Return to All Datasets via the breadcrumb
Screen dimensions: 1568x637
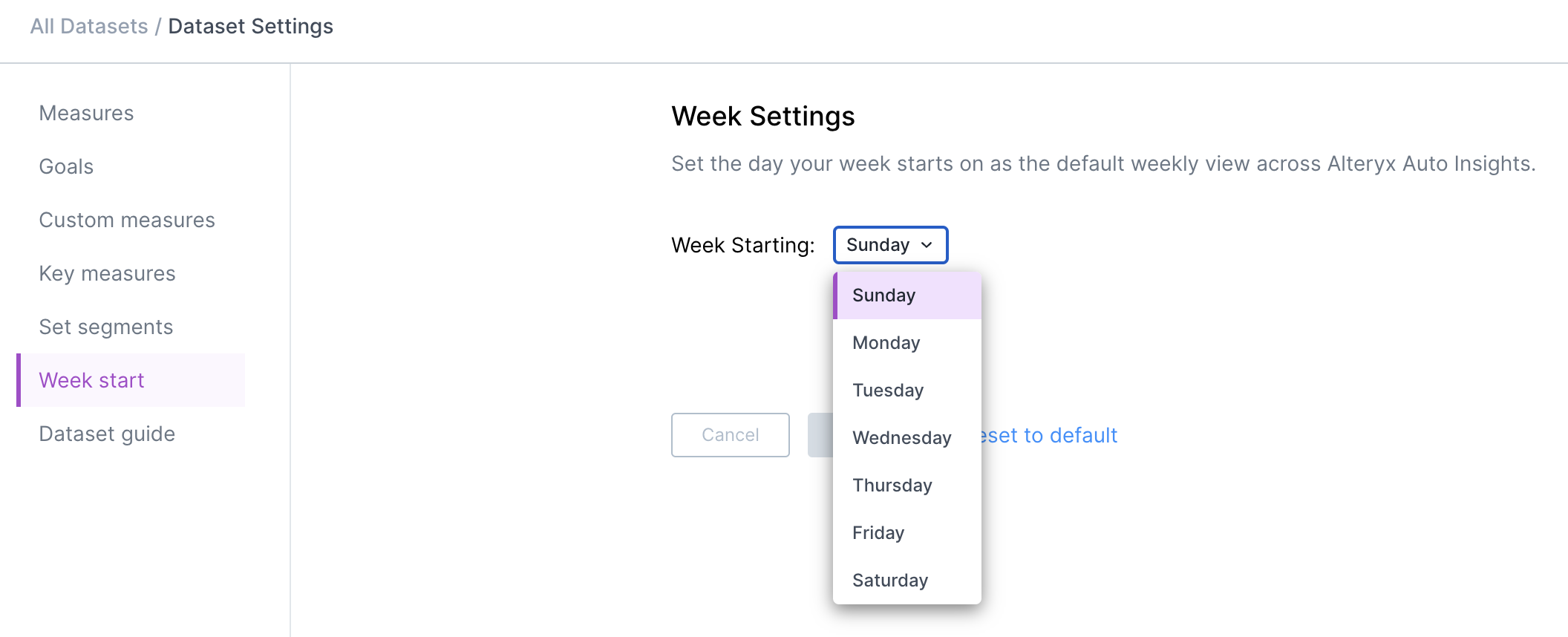pyautogui.click(x=88, y=26)
